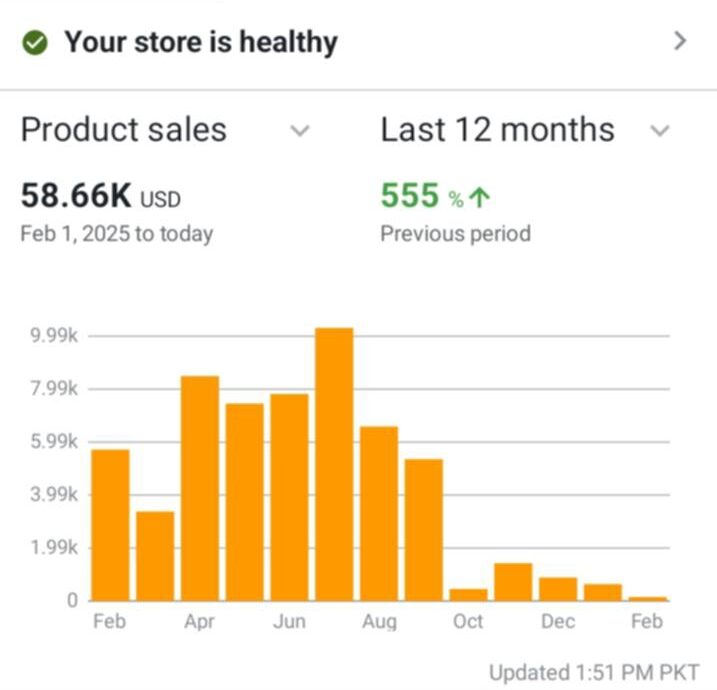The width and height of the screenshot is (717, 690).
Task: Select the tiny October sales bar
Action: (x=468, y=594)
